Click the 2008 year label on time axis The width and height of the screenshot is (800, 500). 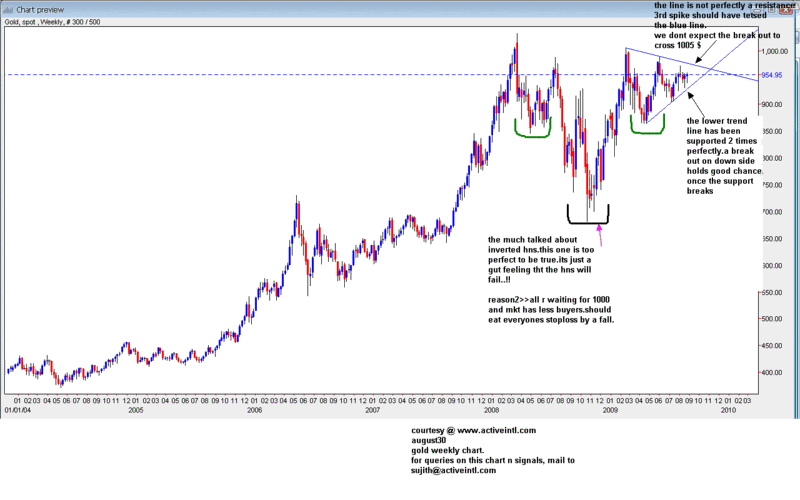tap(491, 410)
